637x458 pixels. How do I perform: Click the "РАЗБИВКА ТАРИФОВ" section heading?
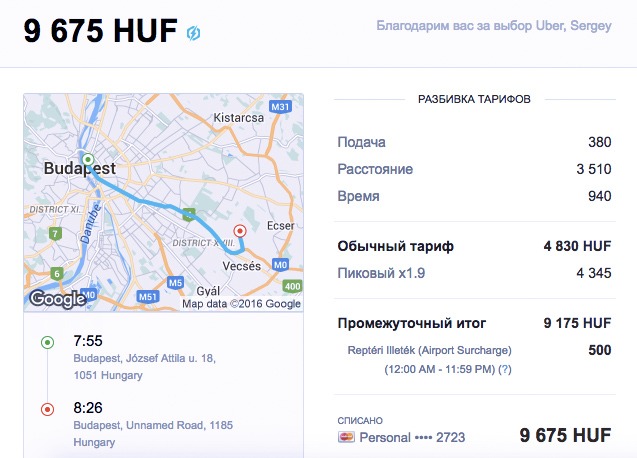pyautogui.click(x=474, y=100)
